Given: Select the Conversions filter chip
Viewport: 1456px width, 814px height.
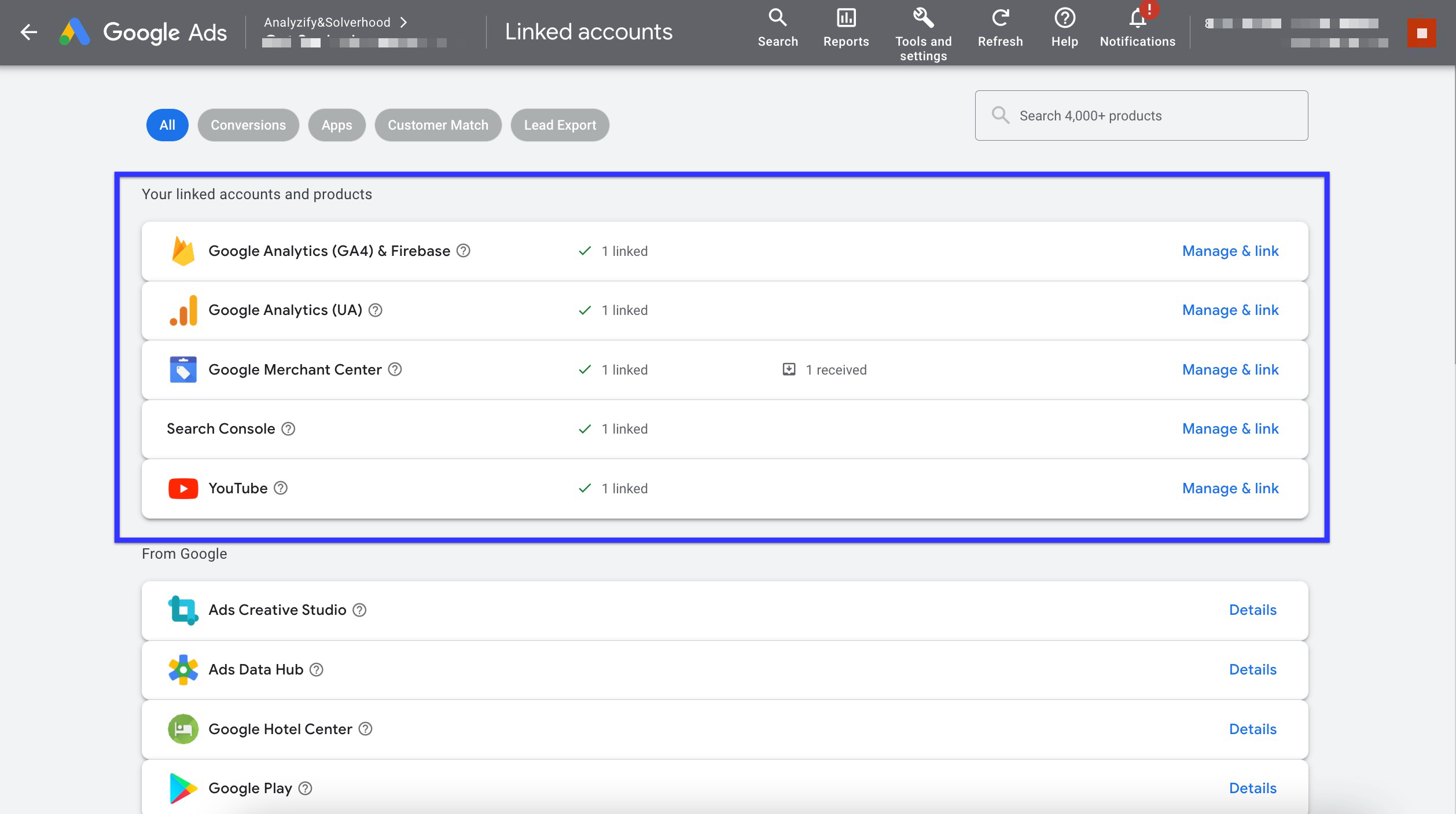Looking at the screenshot, I should (248, 125).
